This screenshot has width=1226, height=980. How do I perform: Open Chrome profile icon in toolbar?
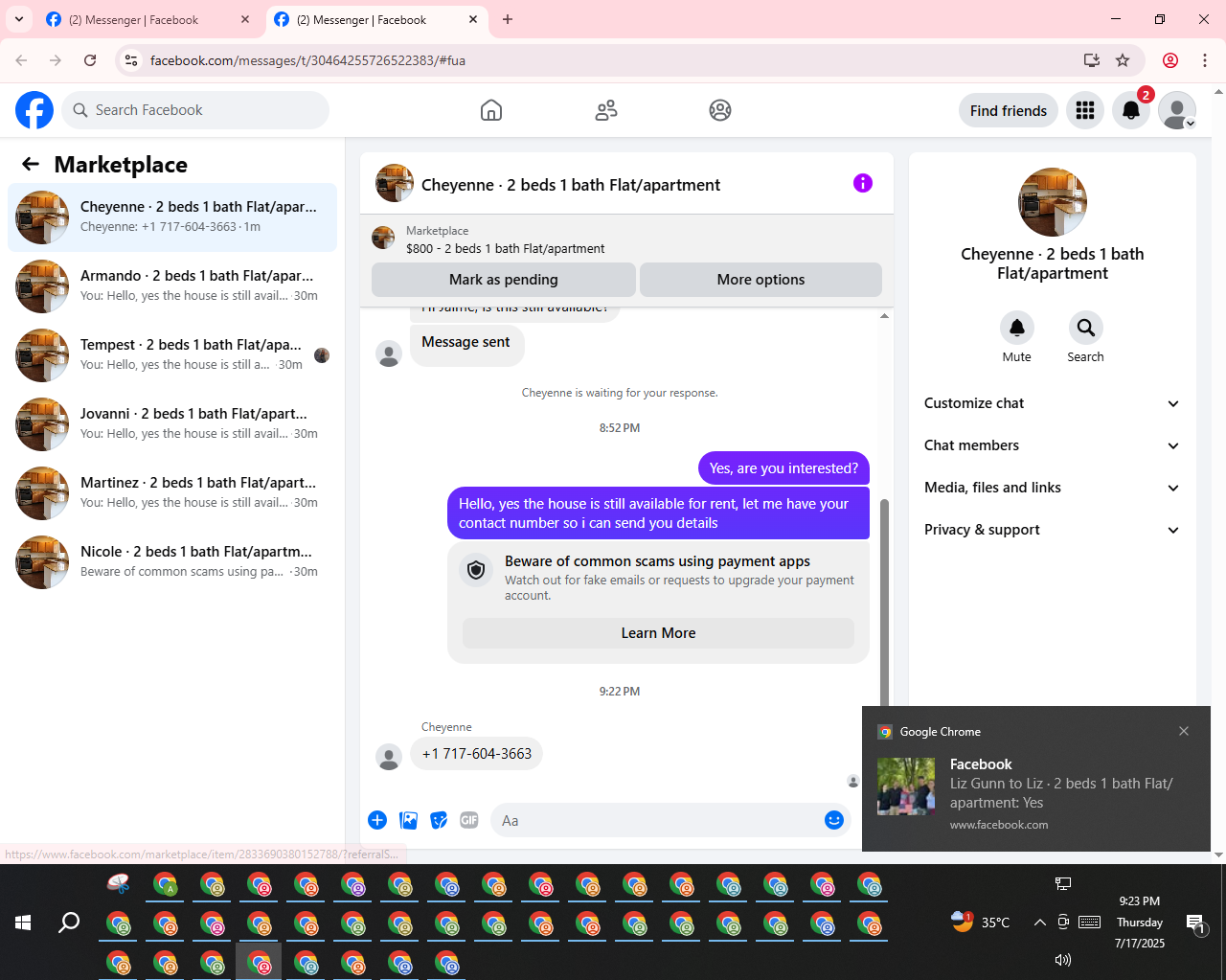pyautogui.click(x=1170, y=60)
